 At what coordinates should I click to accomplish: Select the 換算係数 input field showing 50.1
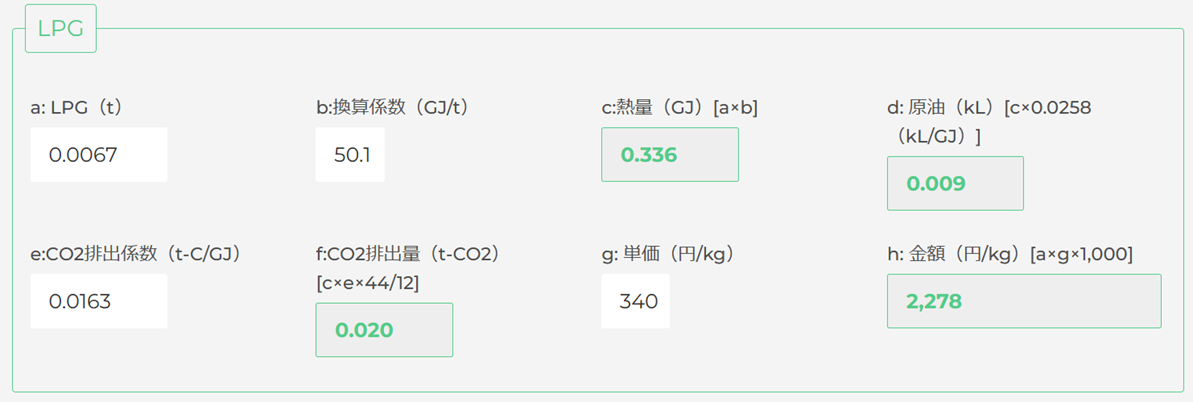click(x=350, y=155)
